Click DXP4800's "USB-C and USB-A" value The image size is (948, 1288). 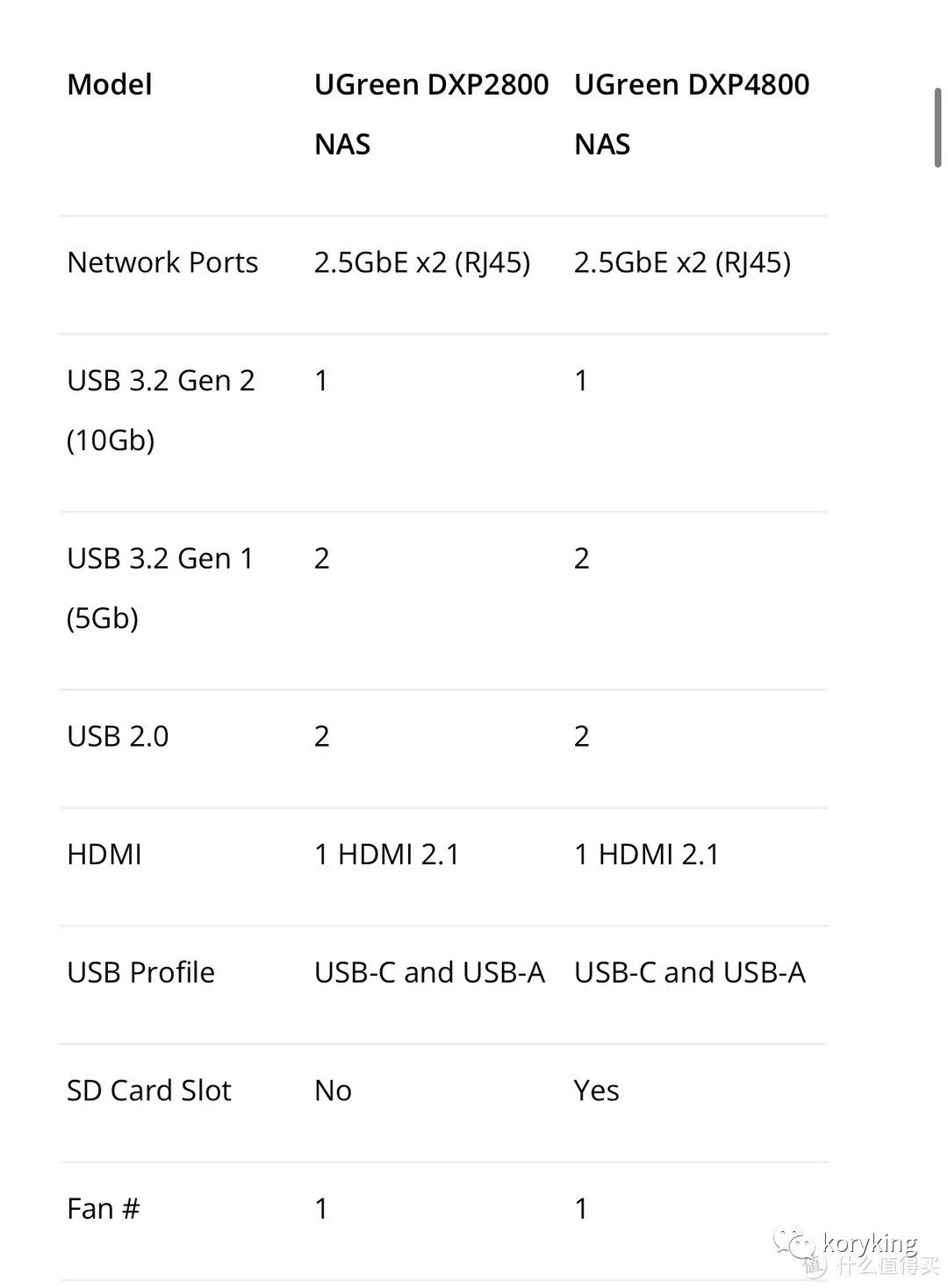pyautogui.click(x=689, y=972)
